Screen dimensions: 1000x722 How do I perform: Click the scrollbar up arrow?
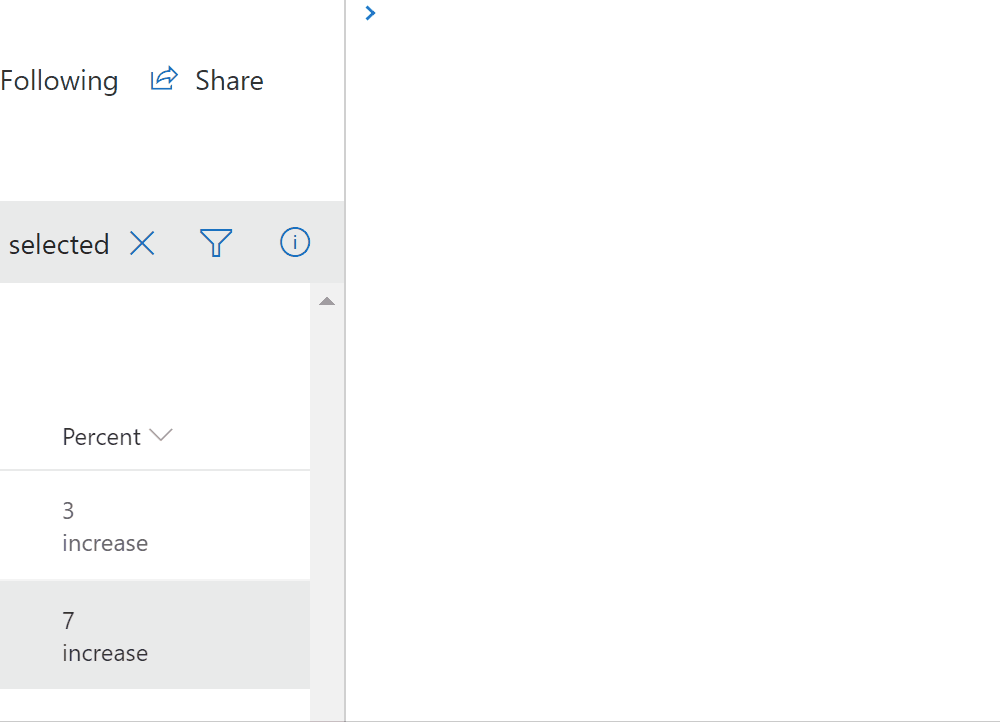click(x=326, y=300)
